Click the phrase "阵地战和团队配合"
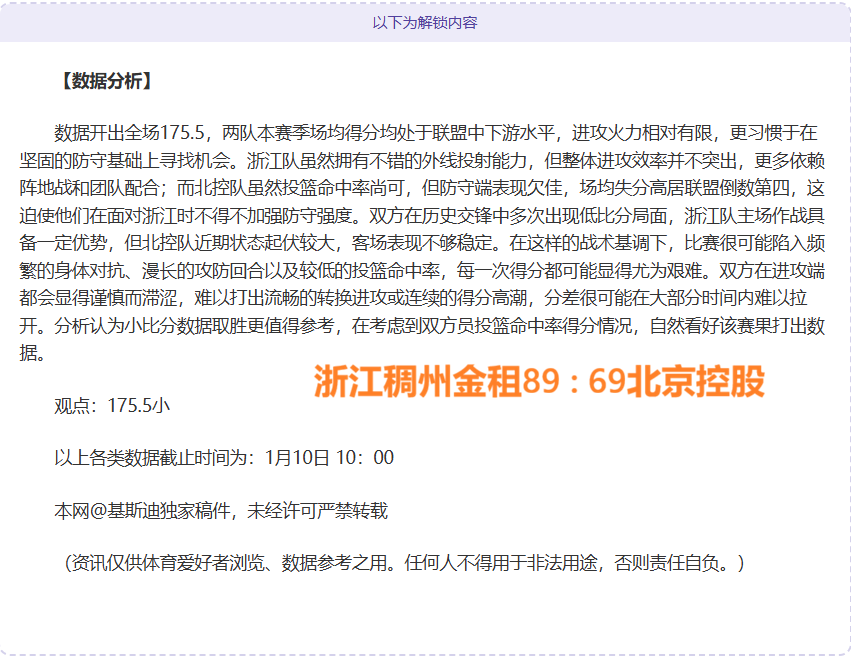Image resolution: width=851 pixels, height=656 pixels. 89,188
